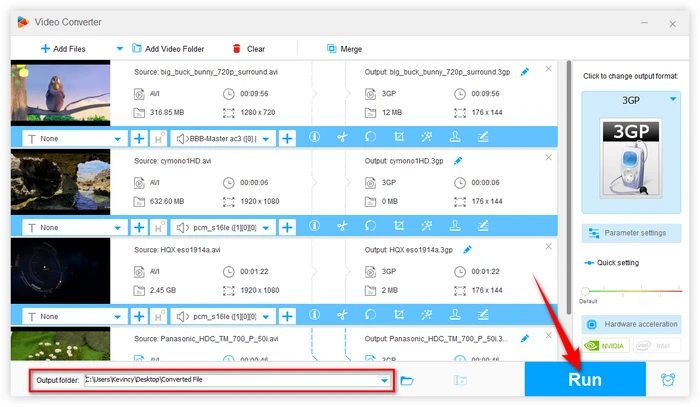Click the Hardware acceleration button
Viewport: 700px width, 407px height.
(631, 324)
